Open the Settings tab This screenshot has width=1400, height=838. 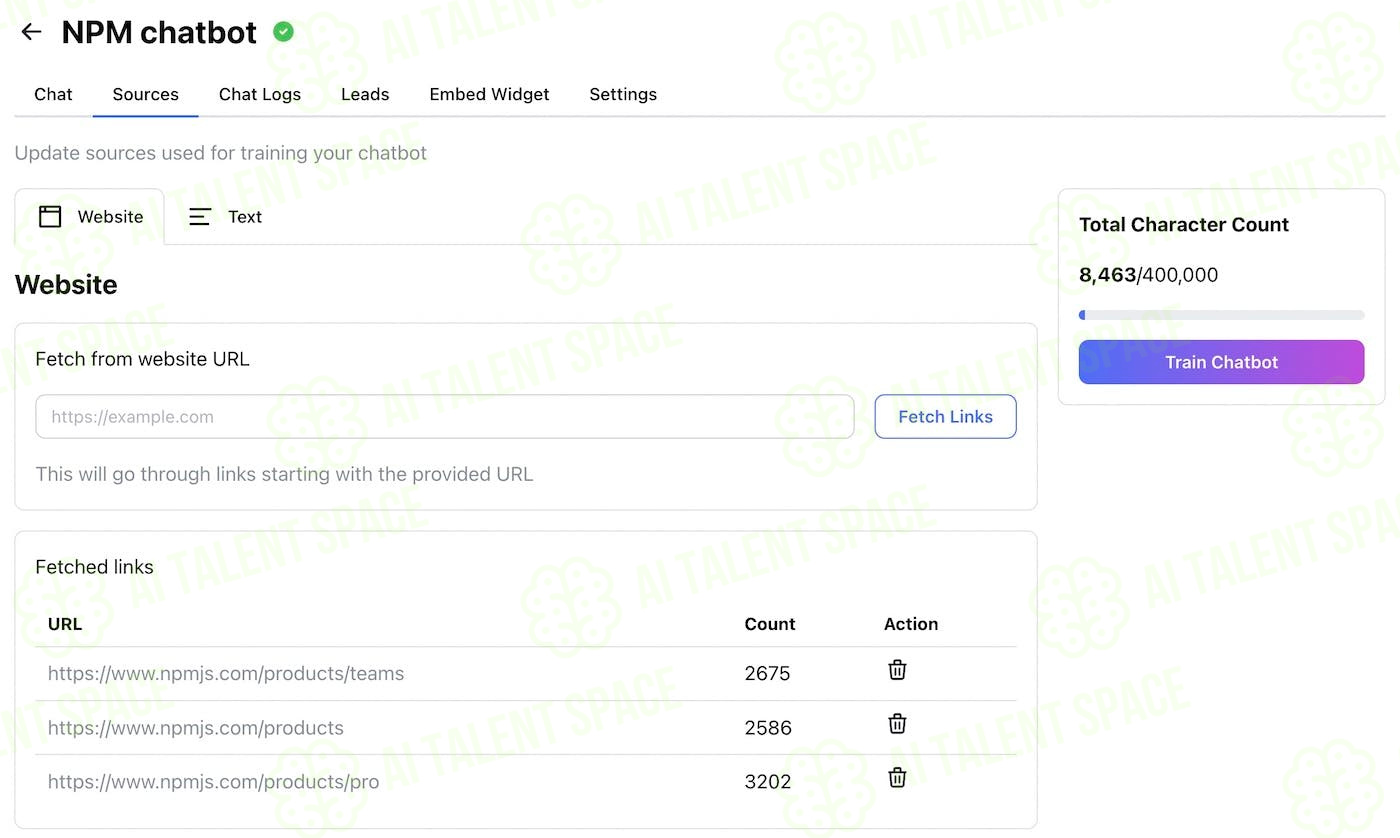tap(623, 94)
